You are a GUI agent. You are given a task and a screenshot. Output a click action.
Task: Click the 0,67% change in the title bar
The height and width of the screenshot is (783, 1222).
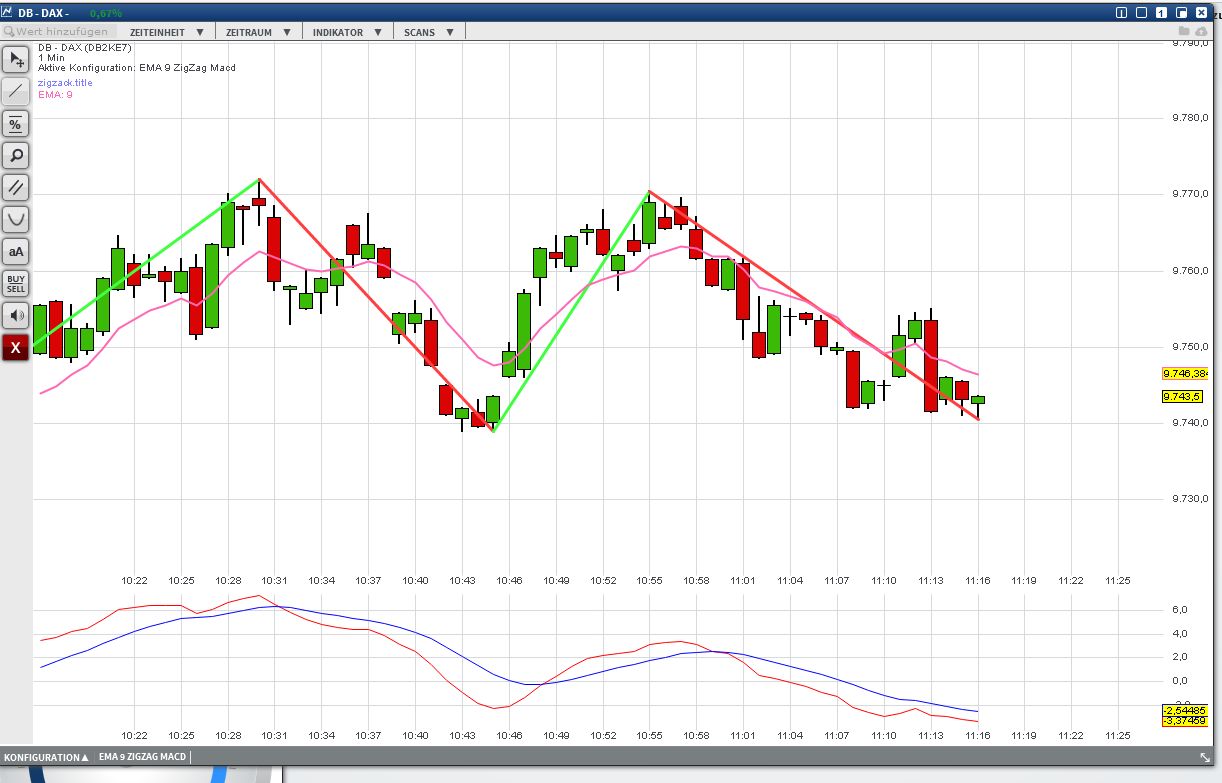106,13
